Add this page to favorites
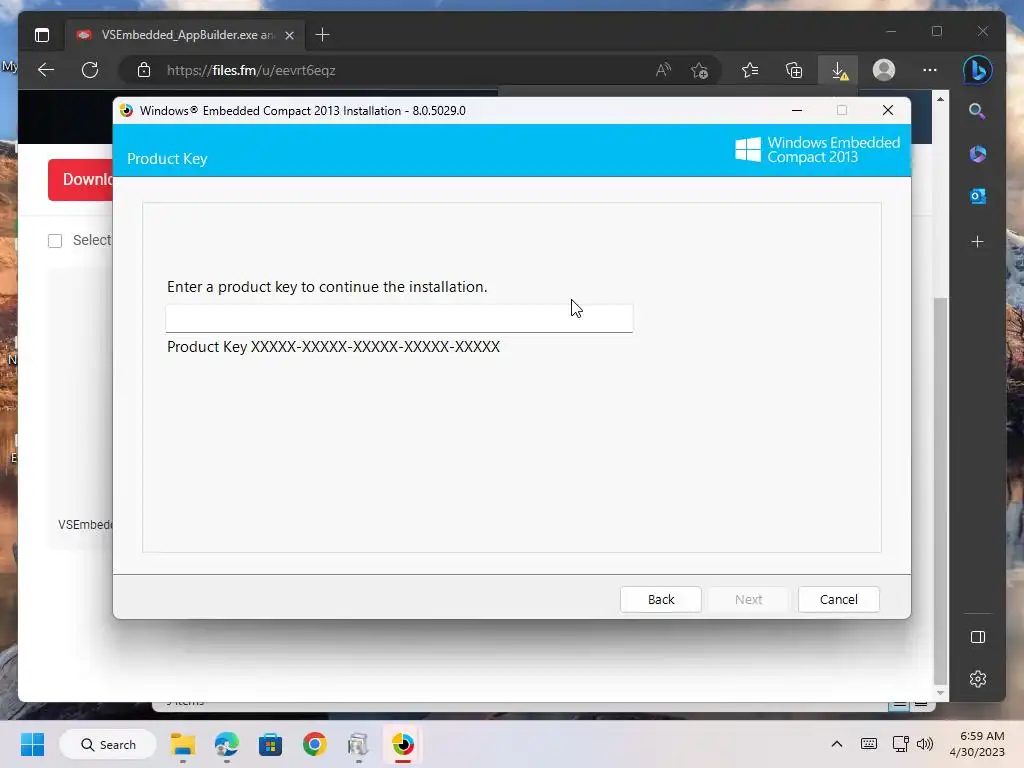 coord(699,70)
